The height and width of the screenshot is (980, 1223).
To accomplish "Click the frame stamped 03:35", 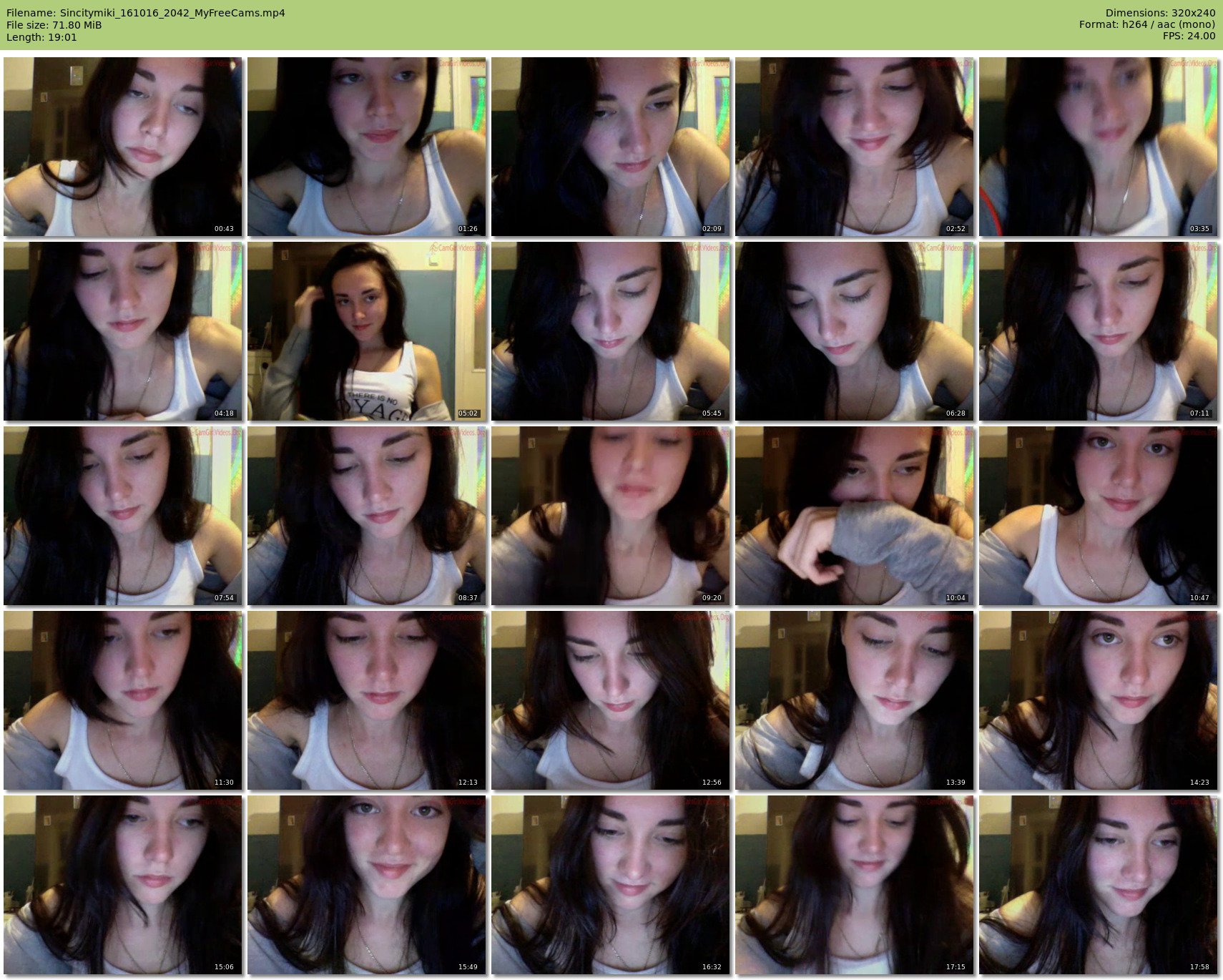I will [1098, 147].
